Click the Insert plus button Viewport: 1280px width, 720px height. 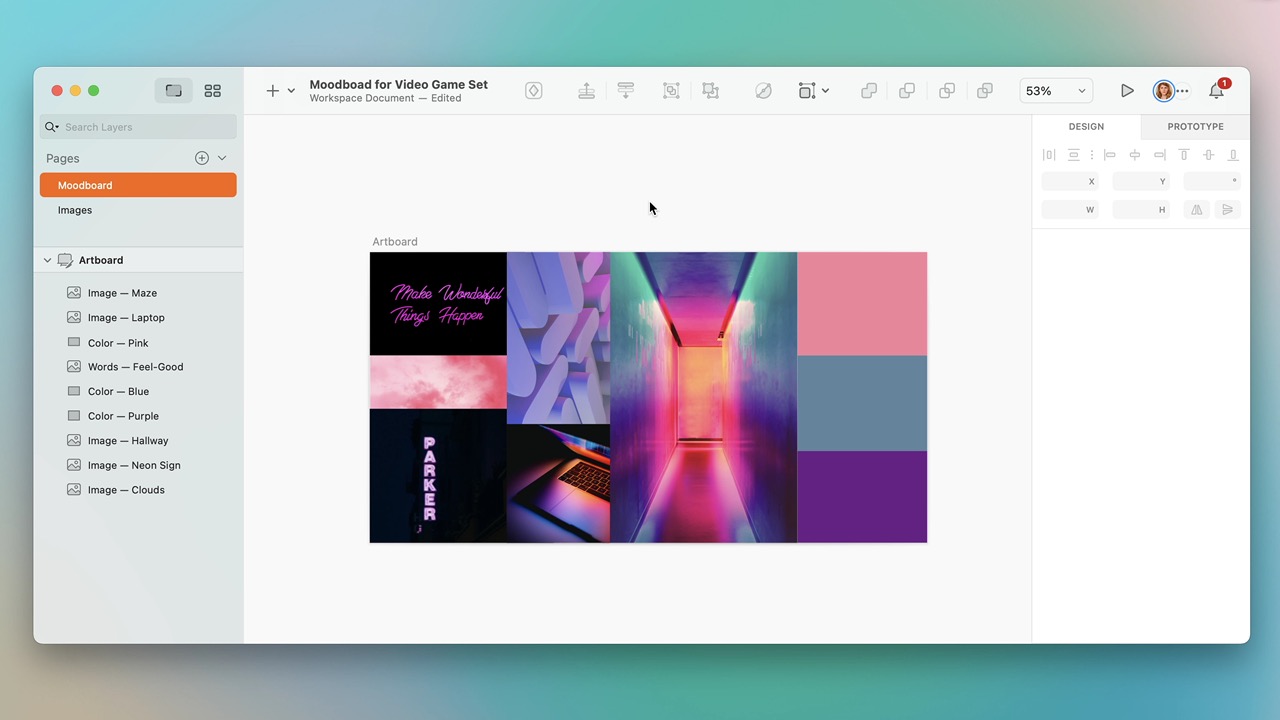point(272,91)
